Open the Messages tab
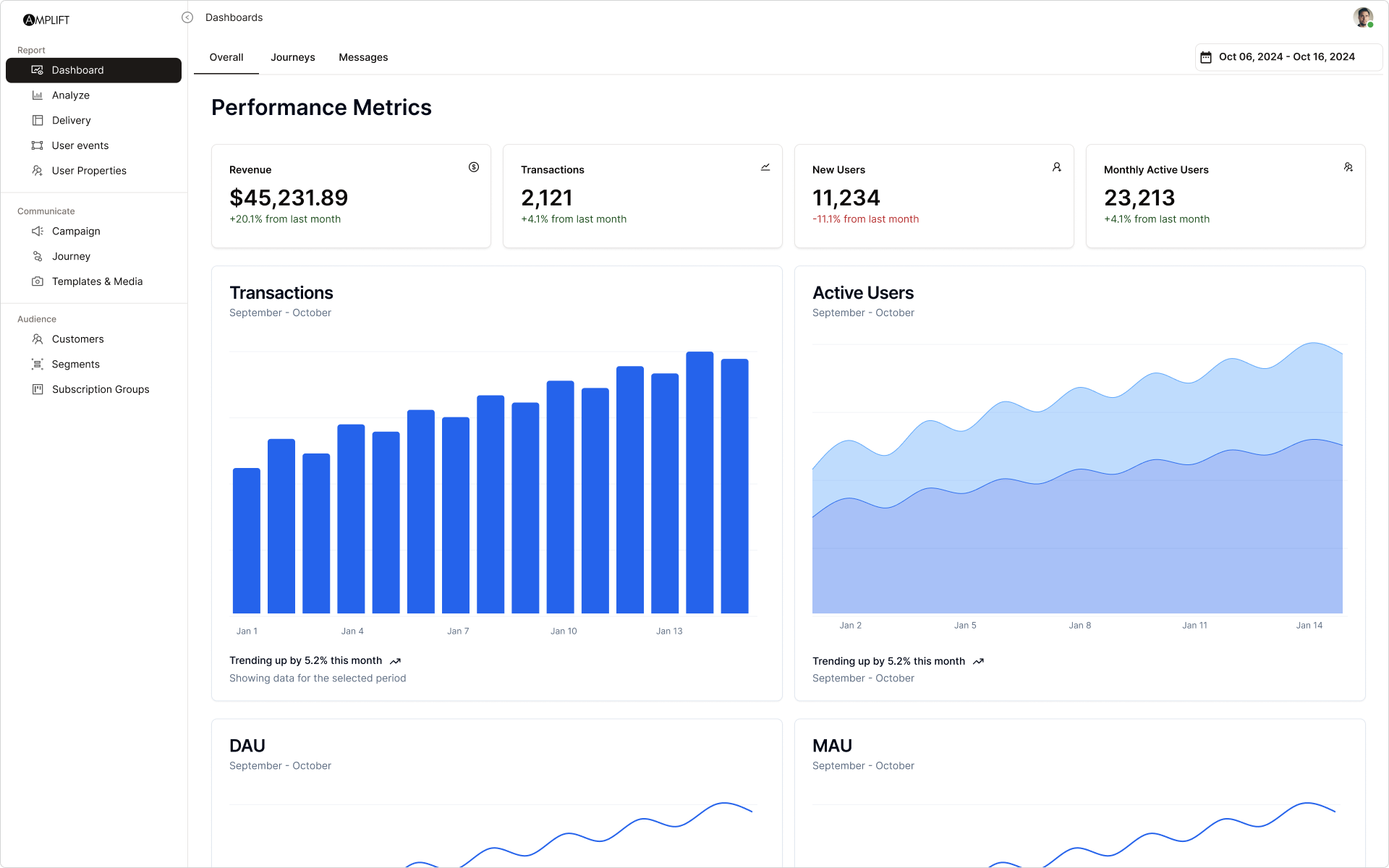Viewport: 1389px width, 868px height. (363, 57)
